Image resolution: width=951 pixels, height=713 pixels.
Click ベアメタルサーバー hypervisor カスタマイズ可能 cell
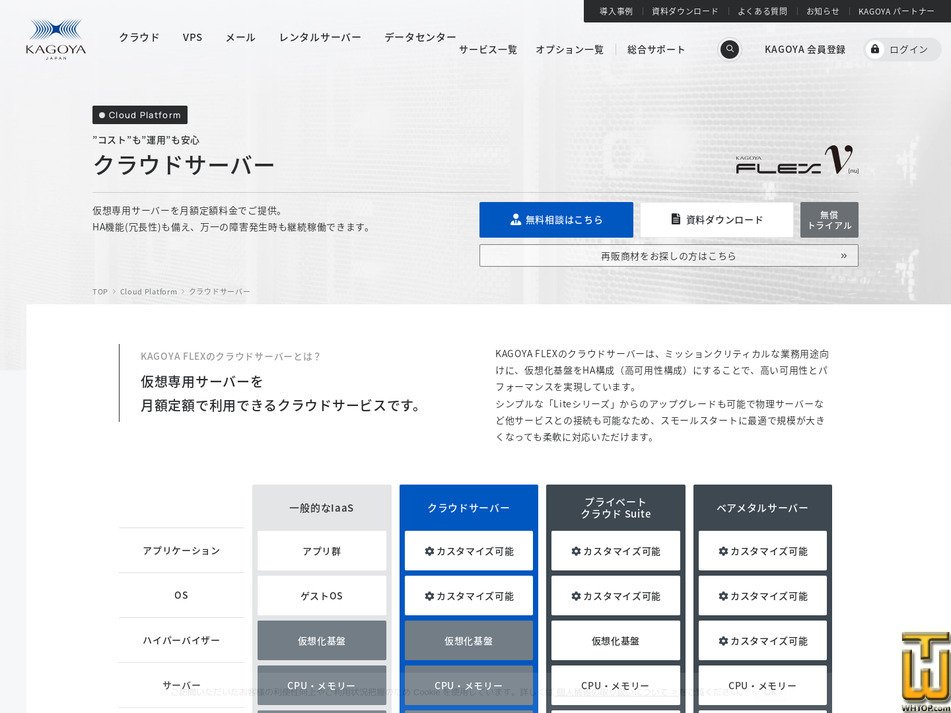tap(762, 640)
